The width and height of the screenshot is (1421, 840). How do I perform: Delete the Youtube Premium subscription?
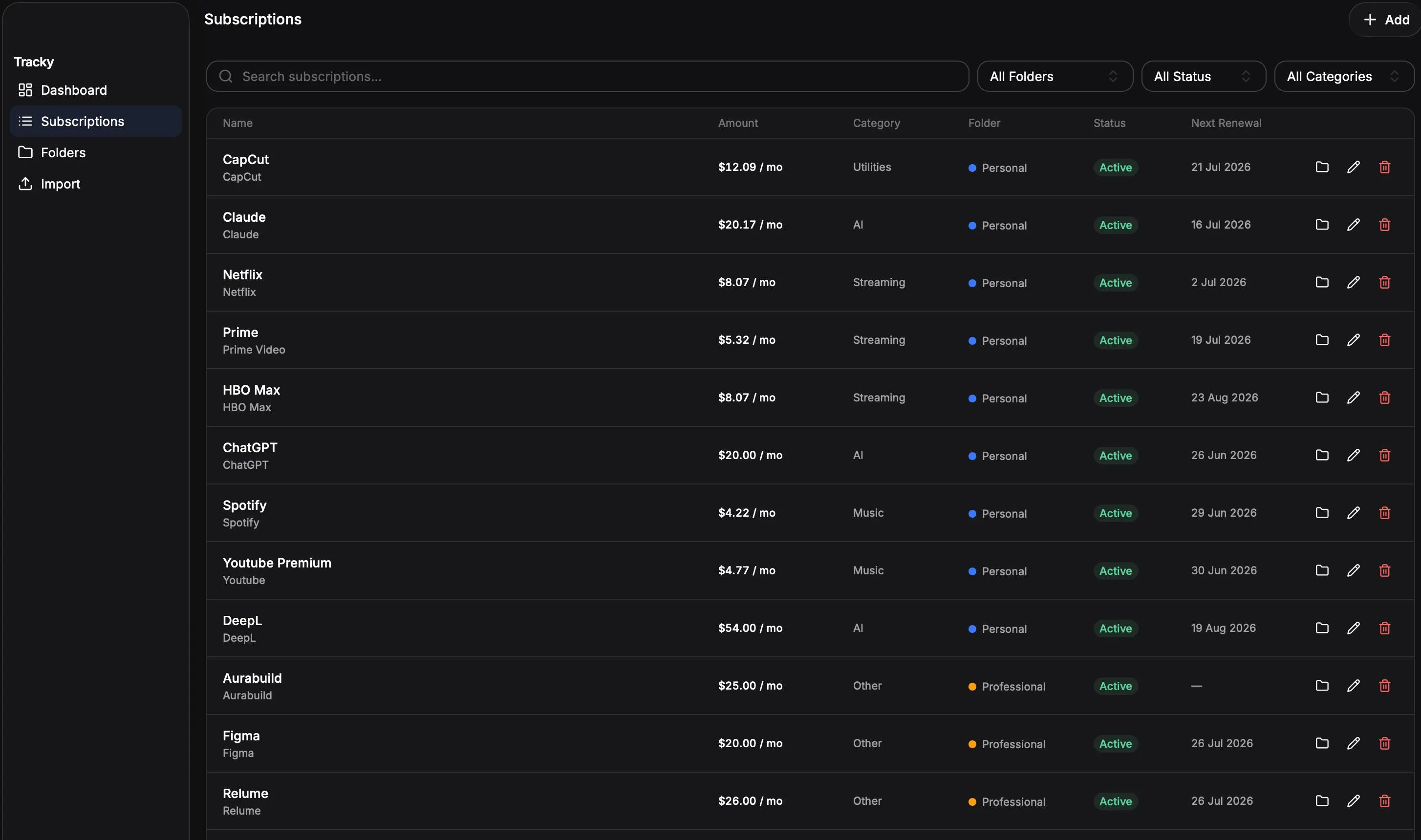1384,570
